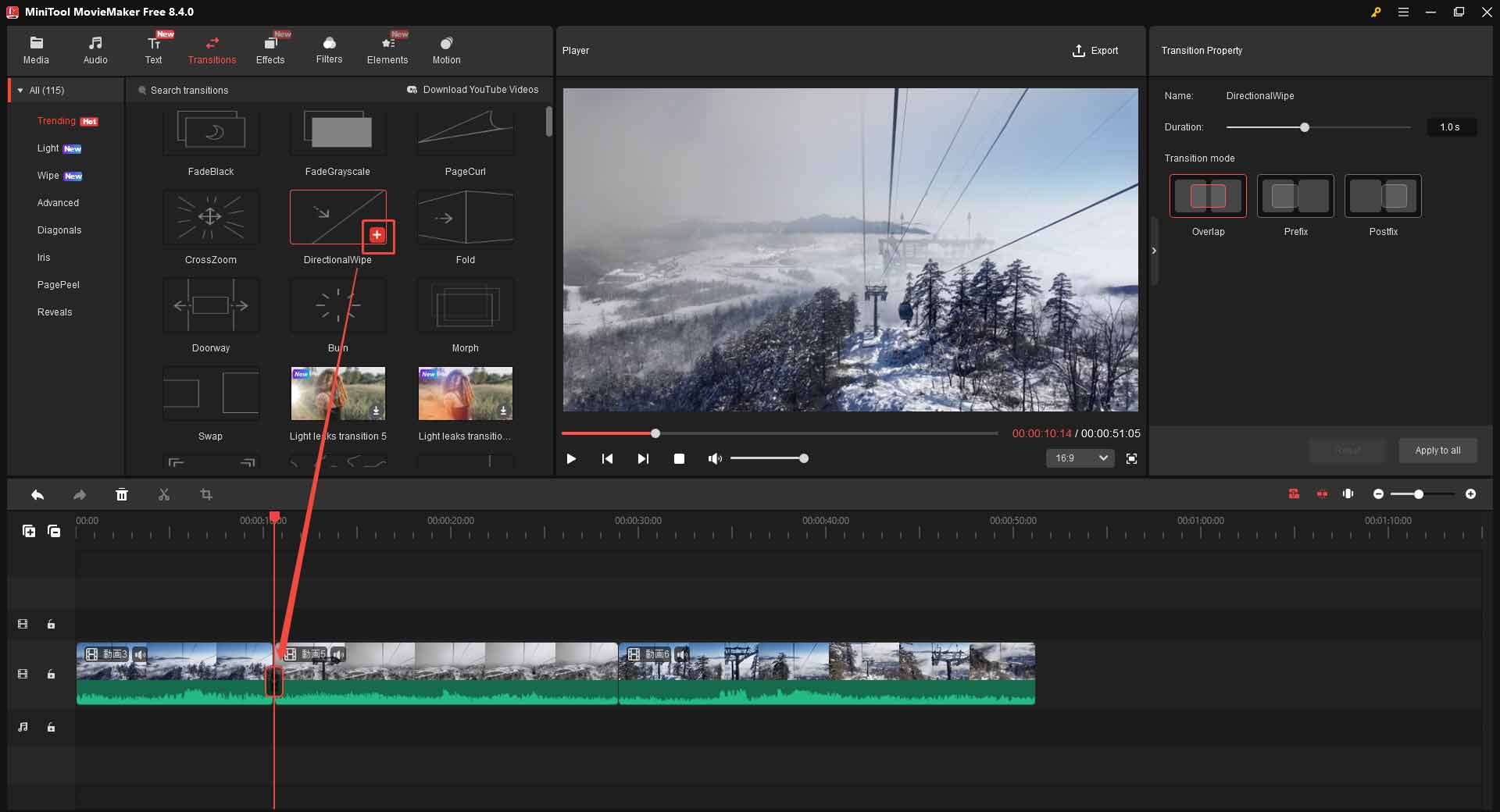Open the Filters library
Image resolution: width=1500 pixels, height=812 pixels.
point(329,49)
